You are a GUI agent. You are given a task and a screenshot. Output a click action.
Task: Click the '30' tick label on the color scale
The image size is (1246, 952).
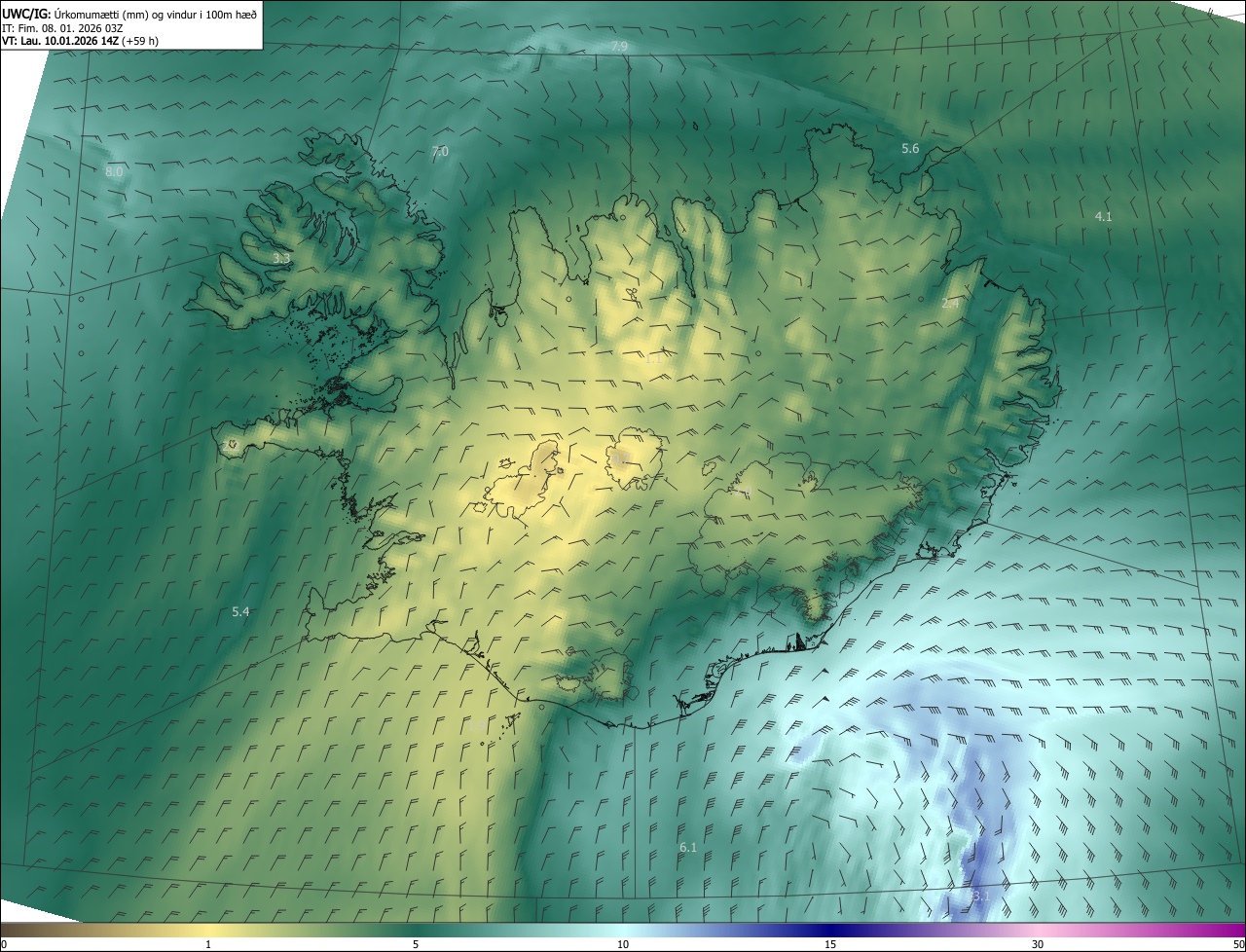tap(1038, 944)
